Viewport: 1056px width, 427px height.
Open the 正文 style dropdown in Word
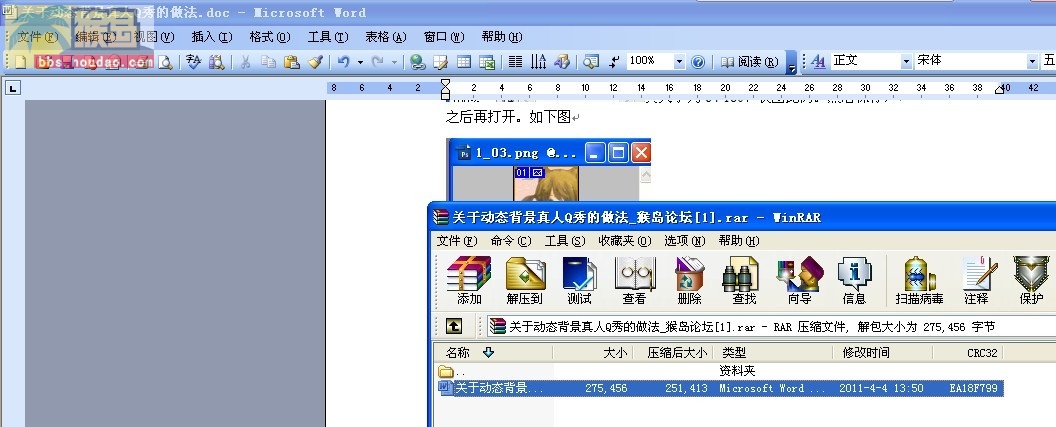click(906, 61)
